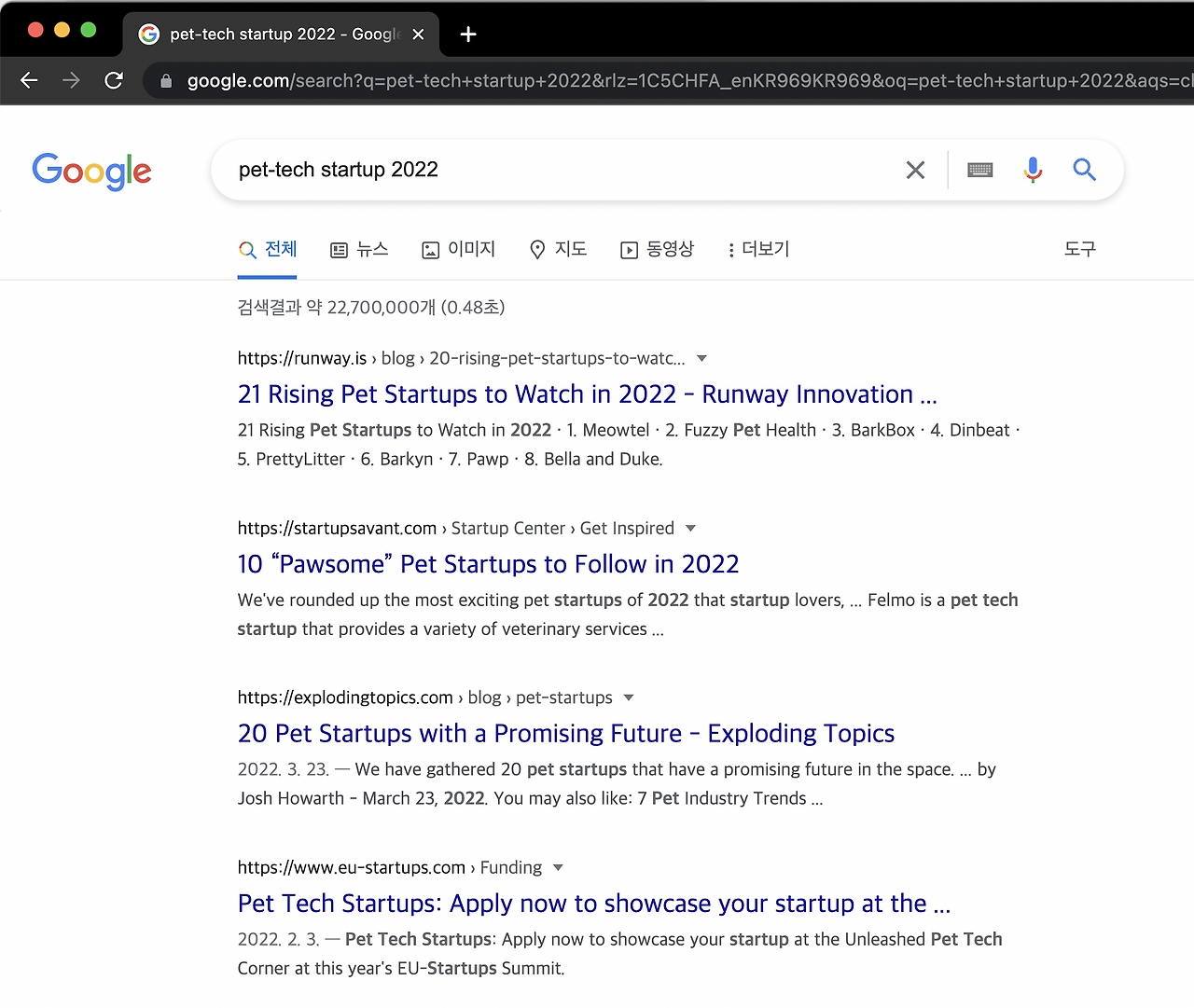
Task: Switch to the 지도 (Maps) tab
Action: coord(558,249)
